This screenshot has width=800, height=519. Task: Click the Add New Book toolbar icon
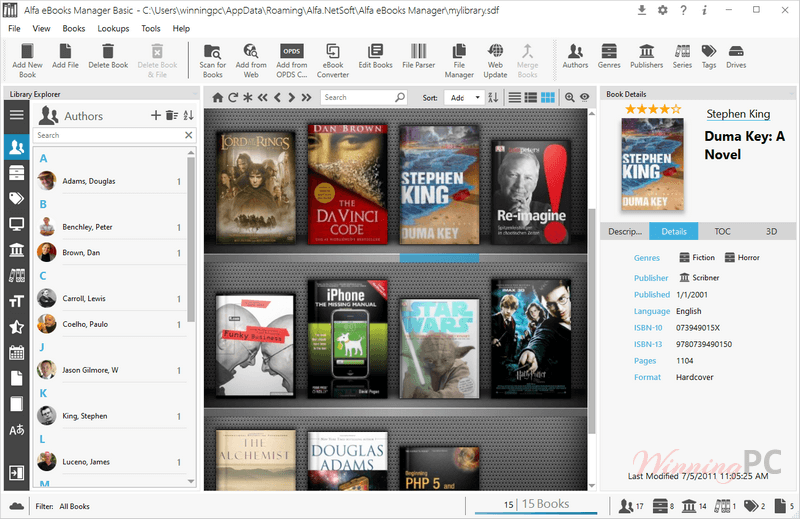click(x=27, y=60)
